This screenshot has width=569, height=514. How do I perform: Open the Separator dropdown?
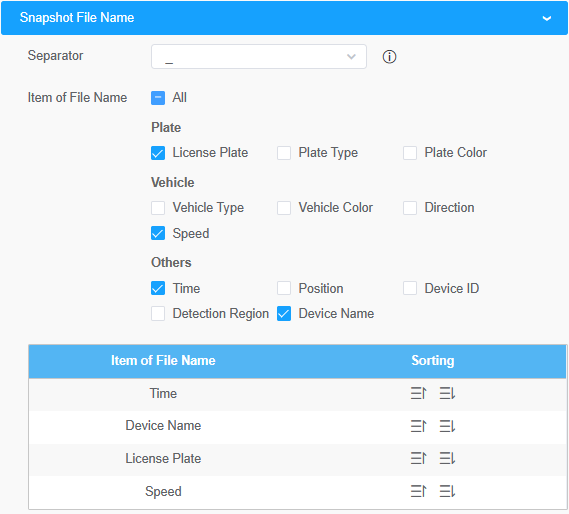pos(259,57)
